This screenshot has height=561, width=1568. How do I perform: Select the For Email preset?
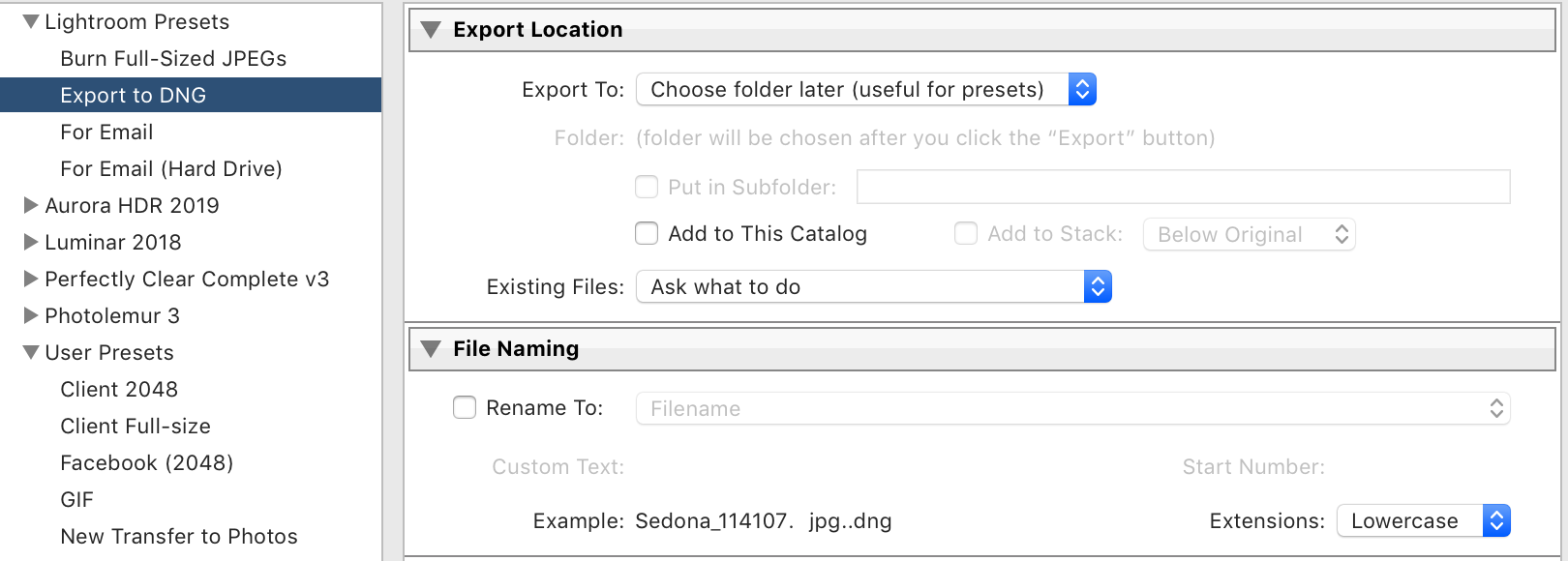[x=106, y=132]
